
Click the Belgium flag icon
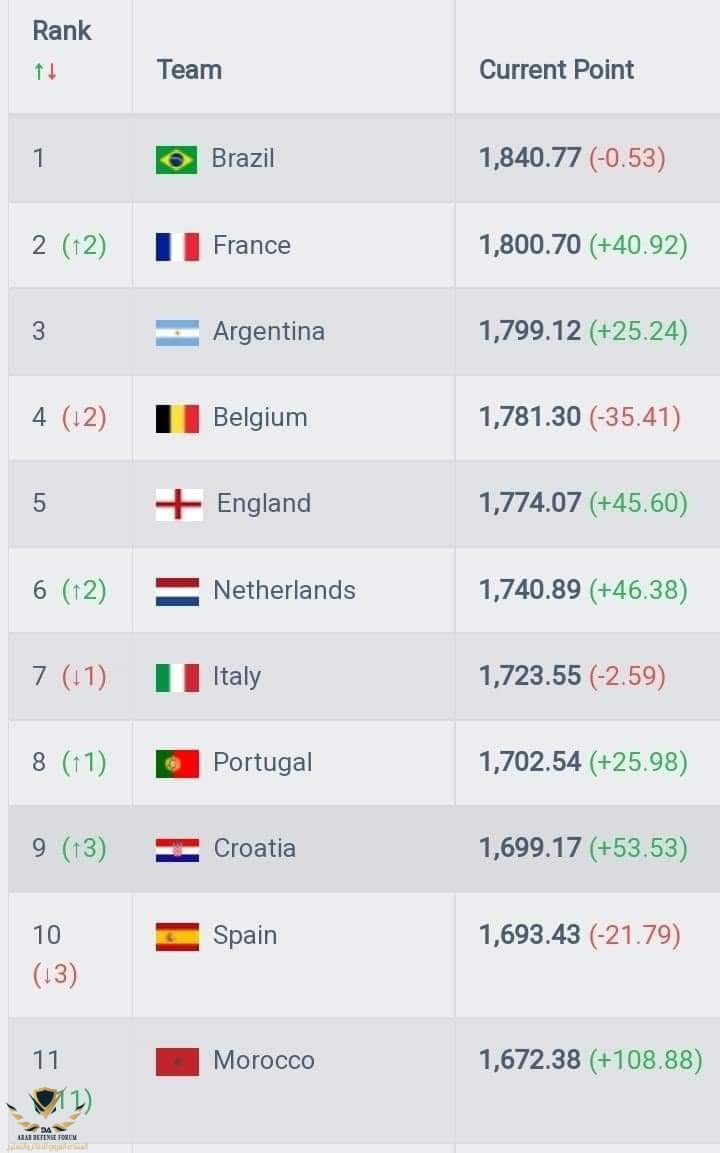(x=177, y=418)
